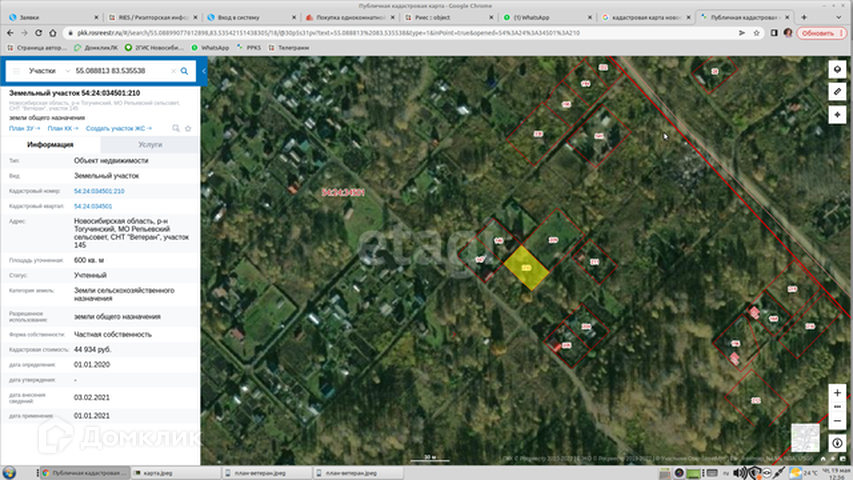Add parcel to favorites with the star
The image size is (853, 480).
pos(188,128)
